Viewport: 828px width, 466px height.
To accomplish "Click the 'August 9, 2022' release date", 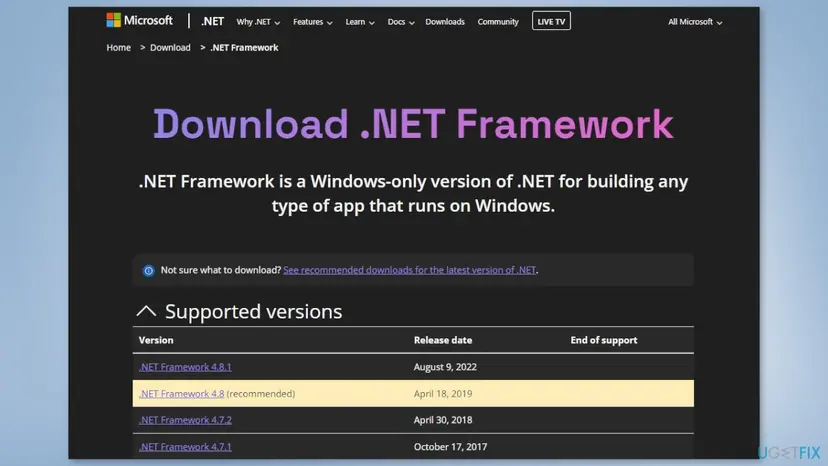I will [445, 367].
